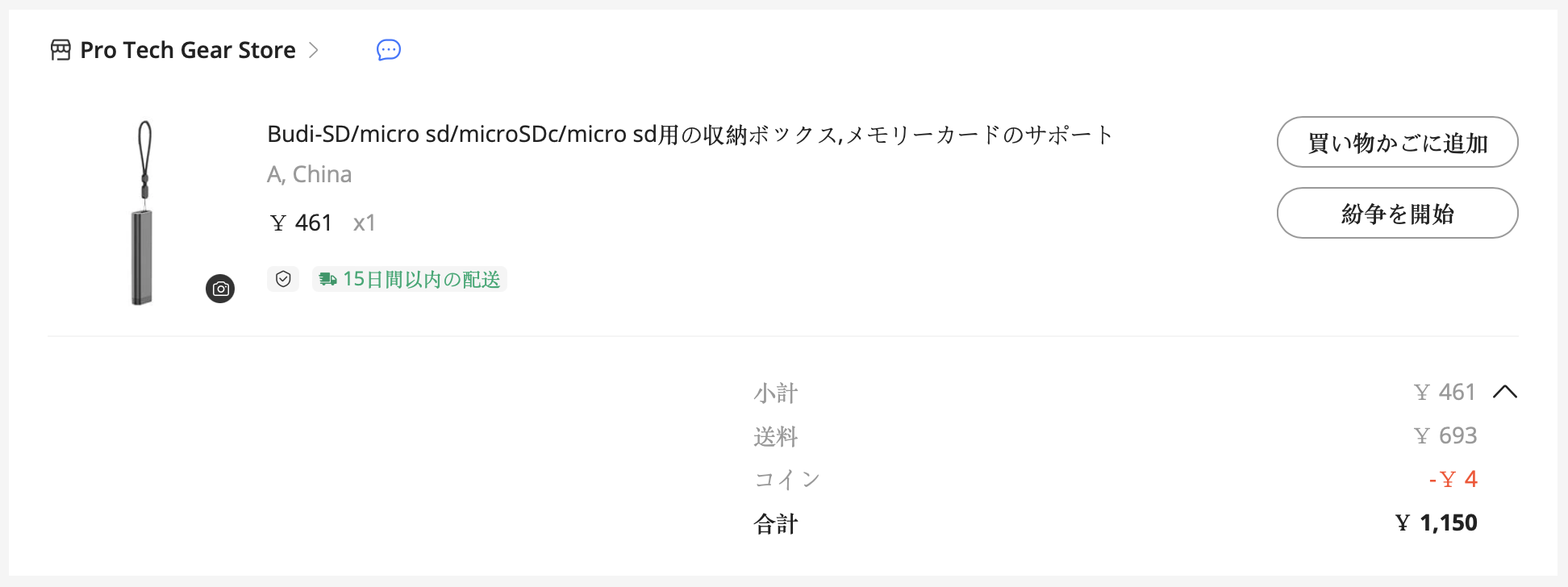Expand the 小計 subtotal details
Image resolution: width=1568 pixels, height=587 pixels.
[x=776, y=393]
